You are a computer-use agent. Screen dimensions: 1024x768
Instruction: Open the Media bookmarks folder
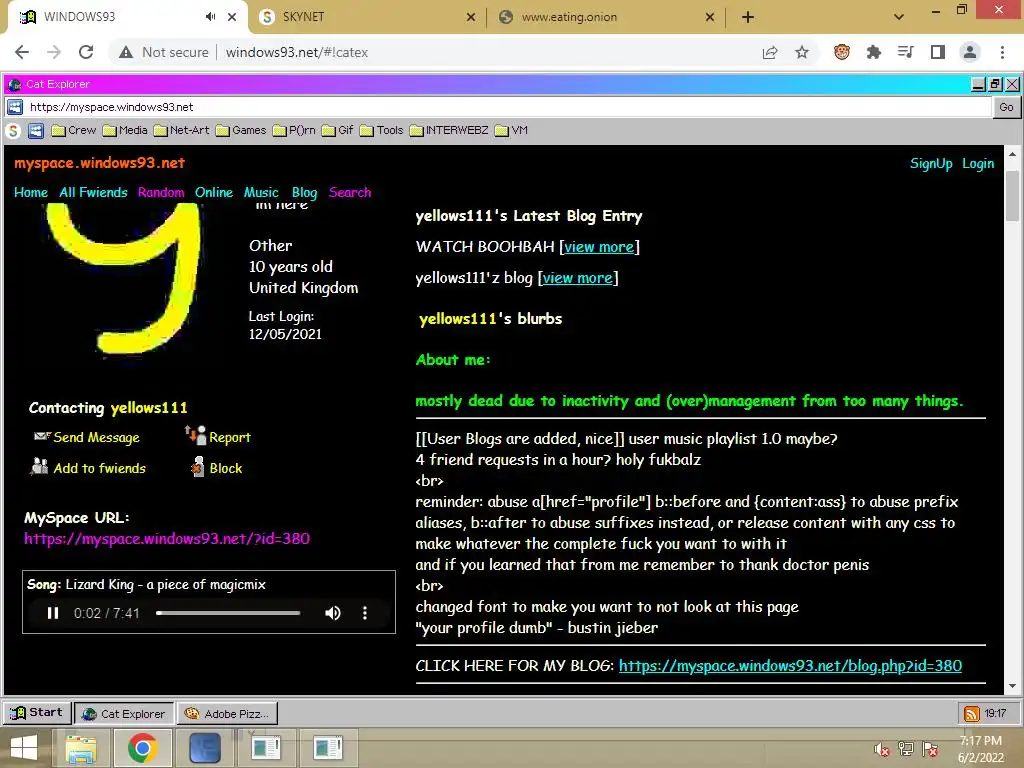(x=125, y=131)
